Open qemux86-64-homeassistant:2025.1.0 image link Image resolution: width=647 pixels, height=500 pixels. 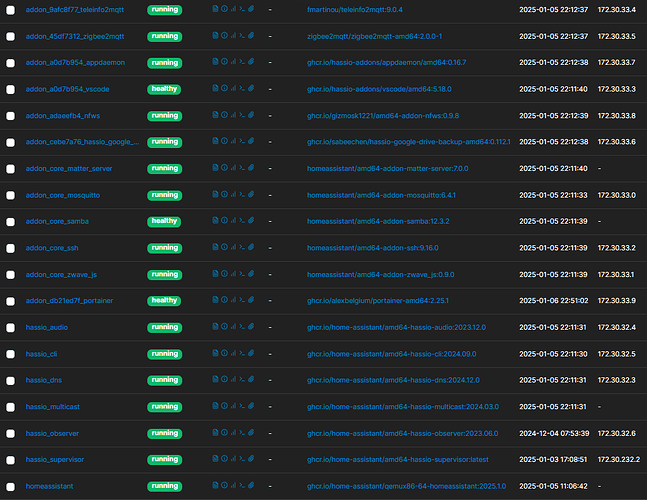click(406, 486)
